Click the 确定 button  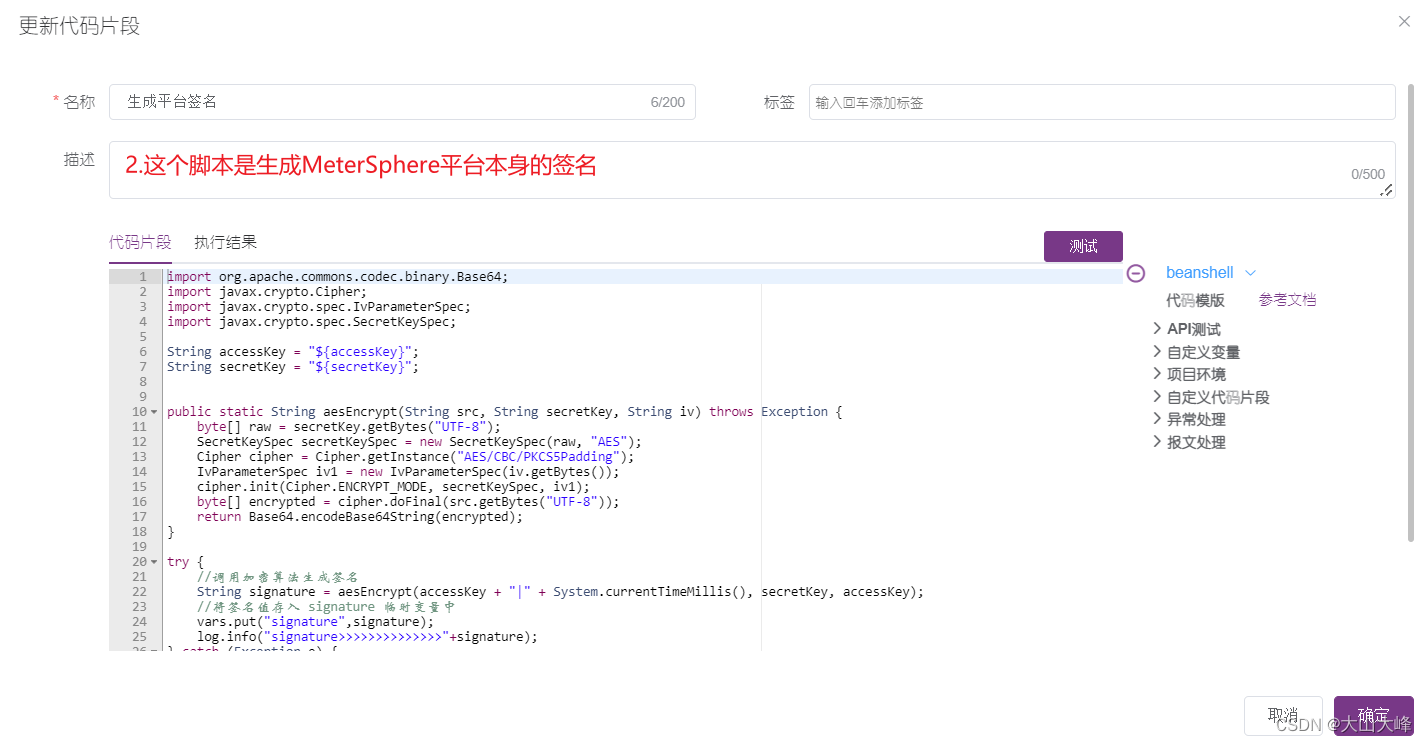1373,715
